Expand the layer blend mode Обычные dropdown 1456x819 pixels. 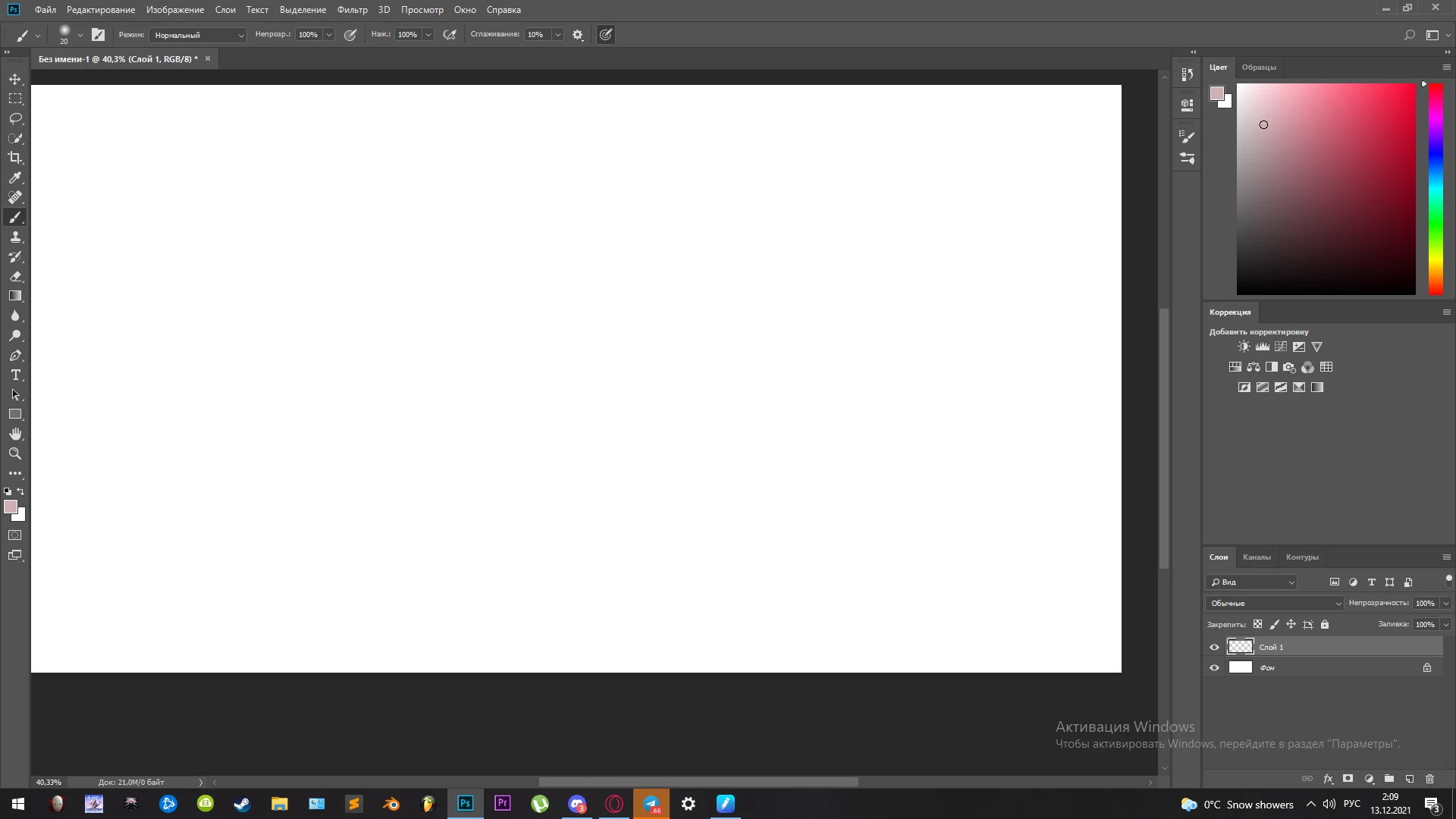[1274, 603]
